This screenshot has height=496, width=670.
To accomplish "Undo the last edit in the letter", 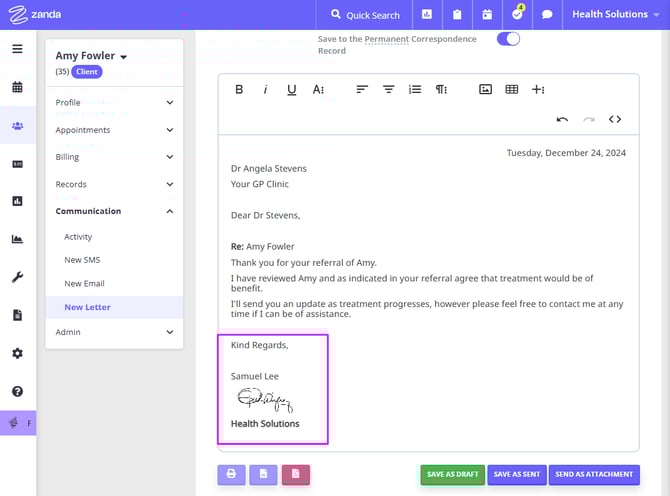I will coord(562,119).
